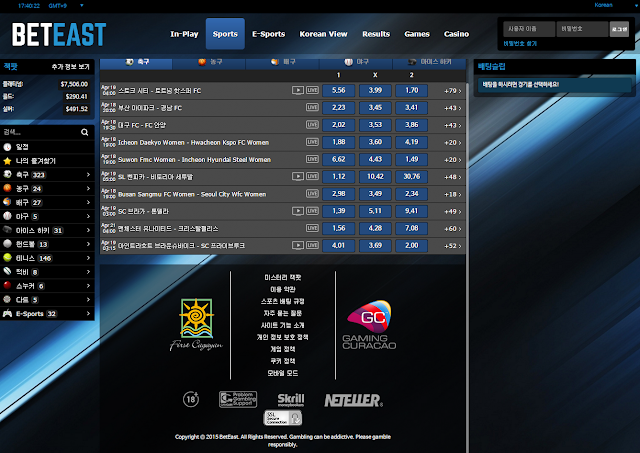Open the Games section

[417, 34]
